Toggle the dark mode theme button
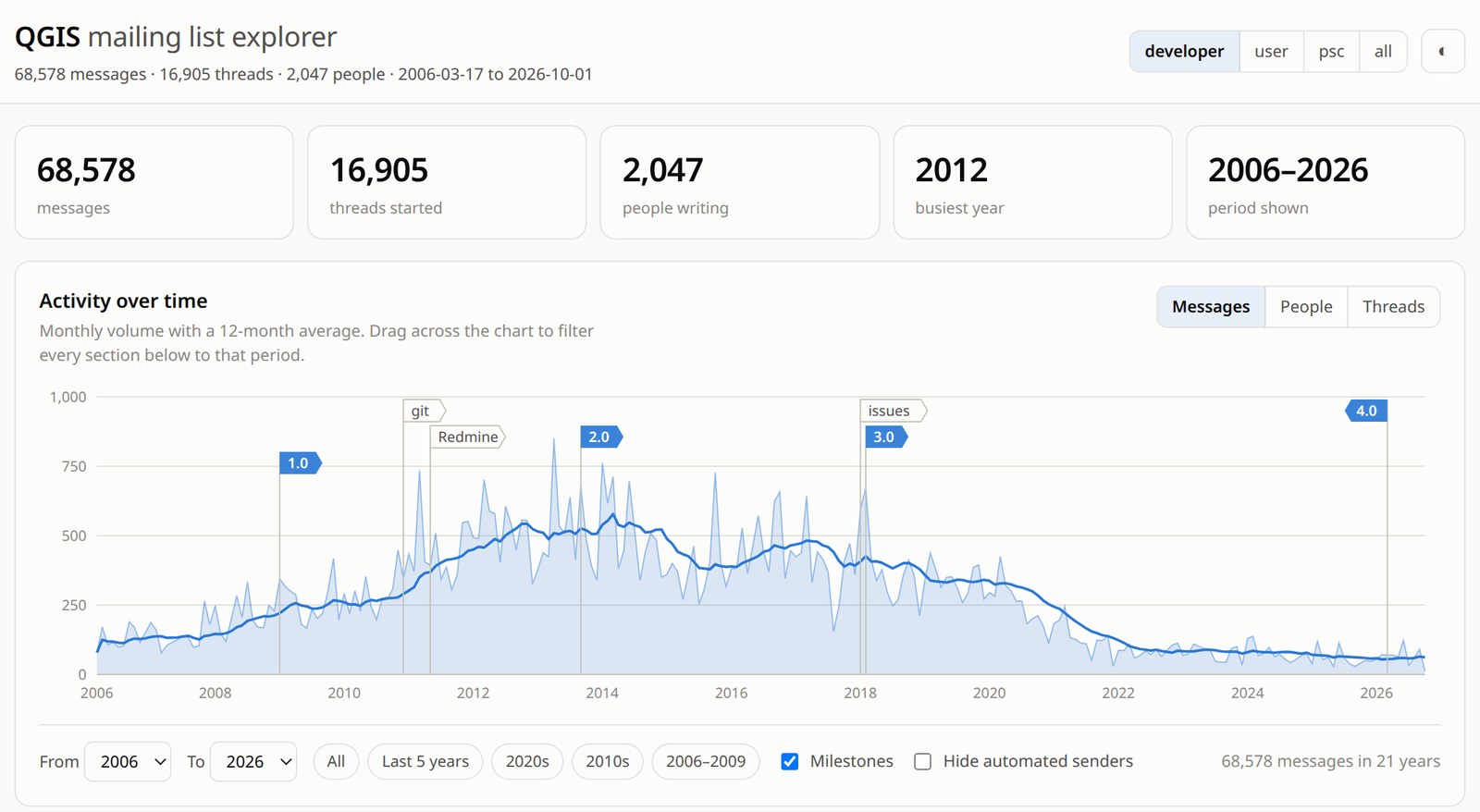 click(x=1442, y=52)
